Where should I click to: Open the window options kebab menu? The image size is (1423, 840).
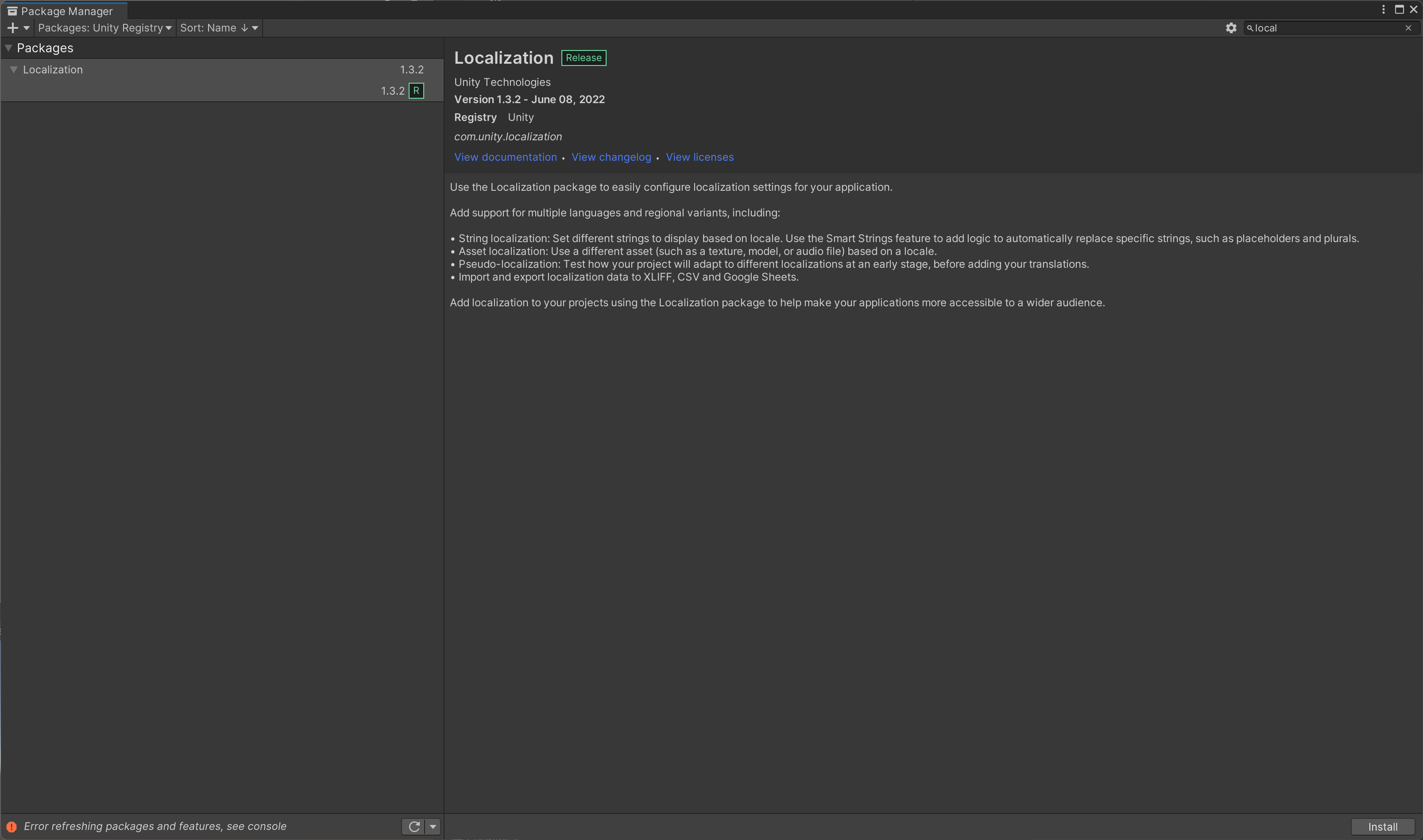pos(1383,10)
